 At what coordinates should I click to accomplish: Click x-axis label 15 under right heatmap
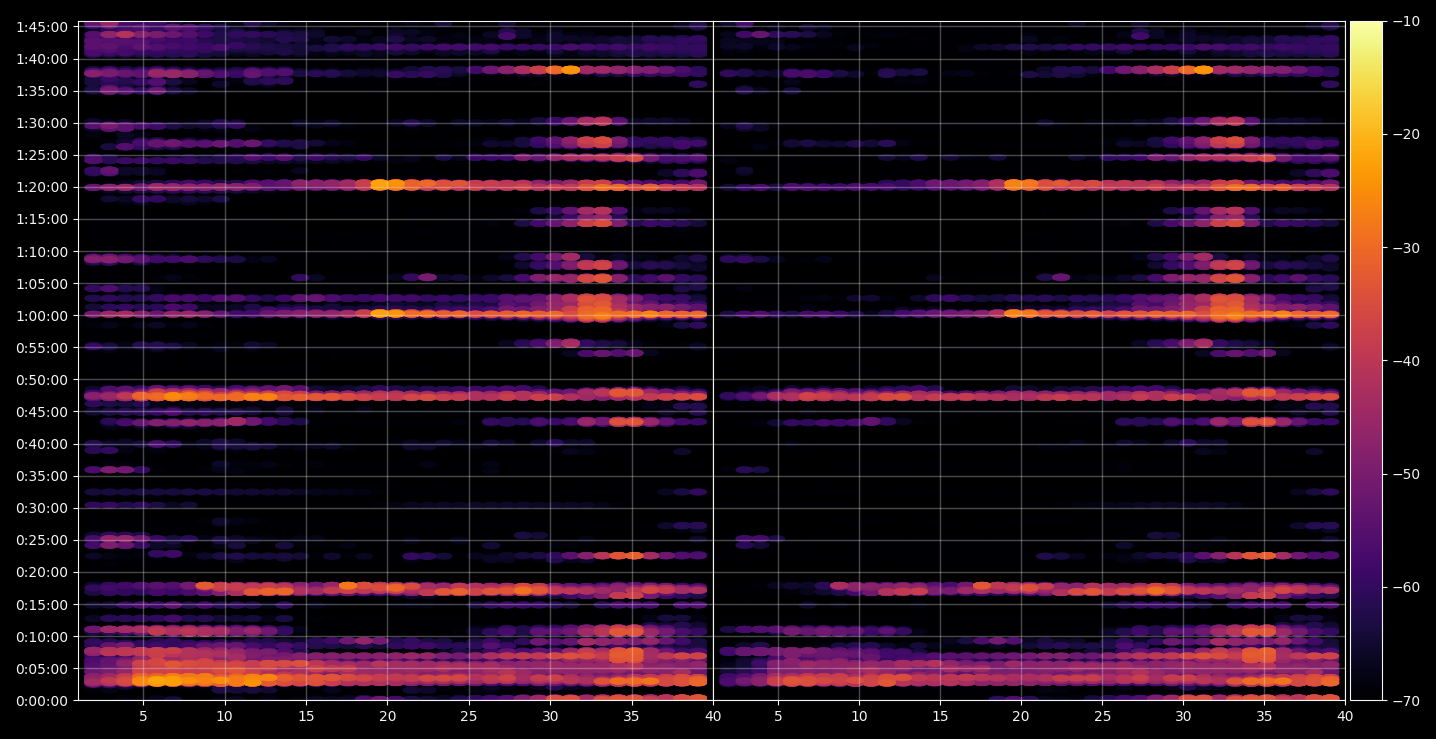(940, 716)
